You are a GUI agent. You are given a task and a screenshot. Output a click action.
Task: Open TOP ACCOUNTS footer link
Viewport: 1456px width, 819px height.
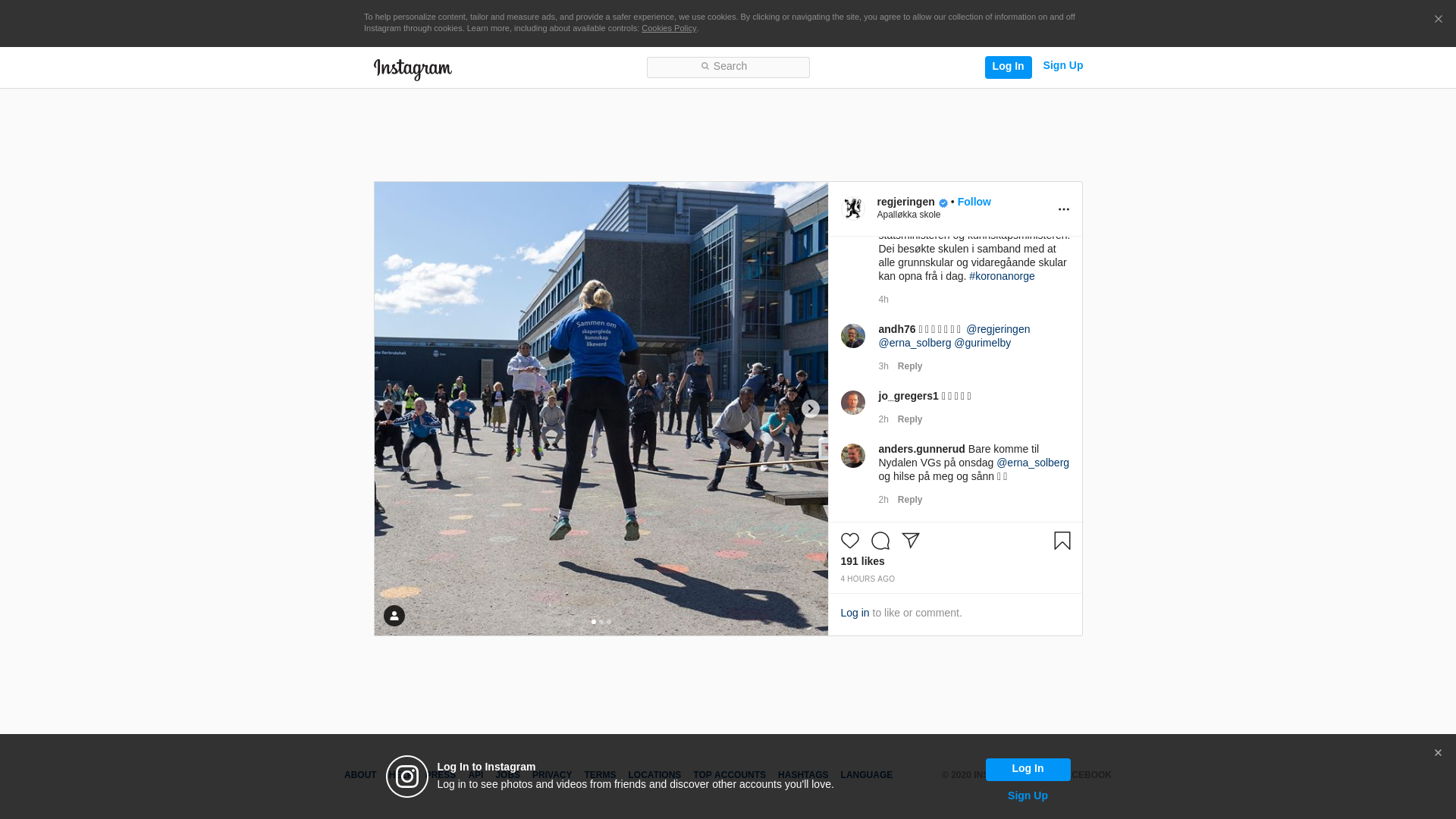(x=730, y=775)
